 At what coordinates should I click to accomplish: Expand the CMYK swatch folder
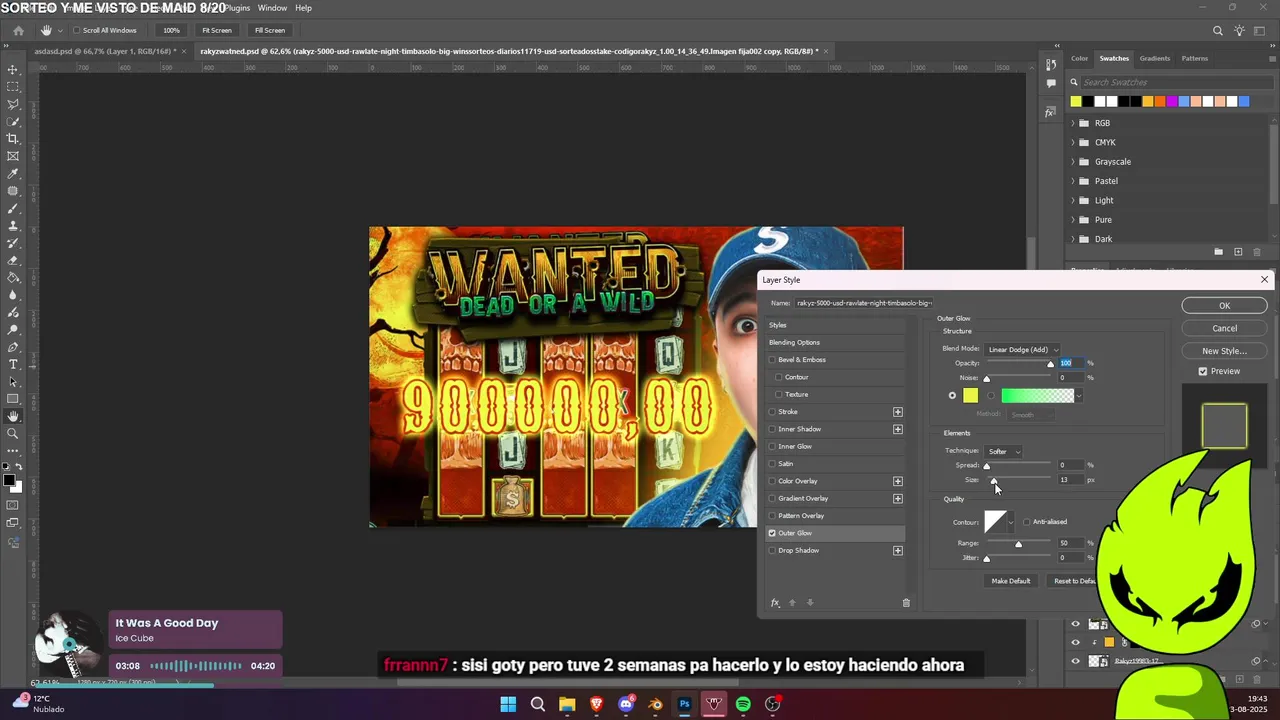point(1073,142)
